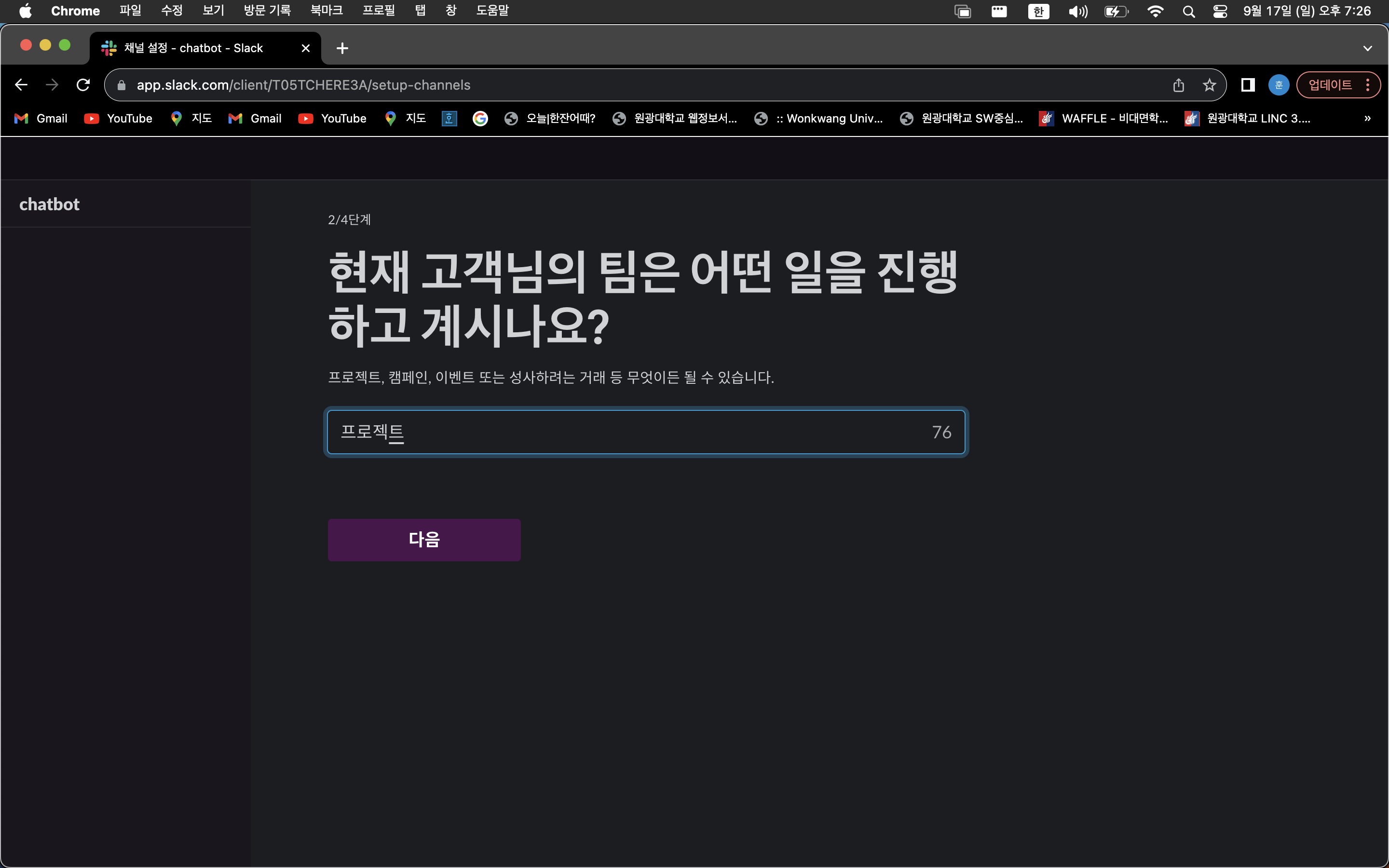Screen dimensions: 1389x868
Task: Open the Google G bookmark icon
Action: point(480,118)
